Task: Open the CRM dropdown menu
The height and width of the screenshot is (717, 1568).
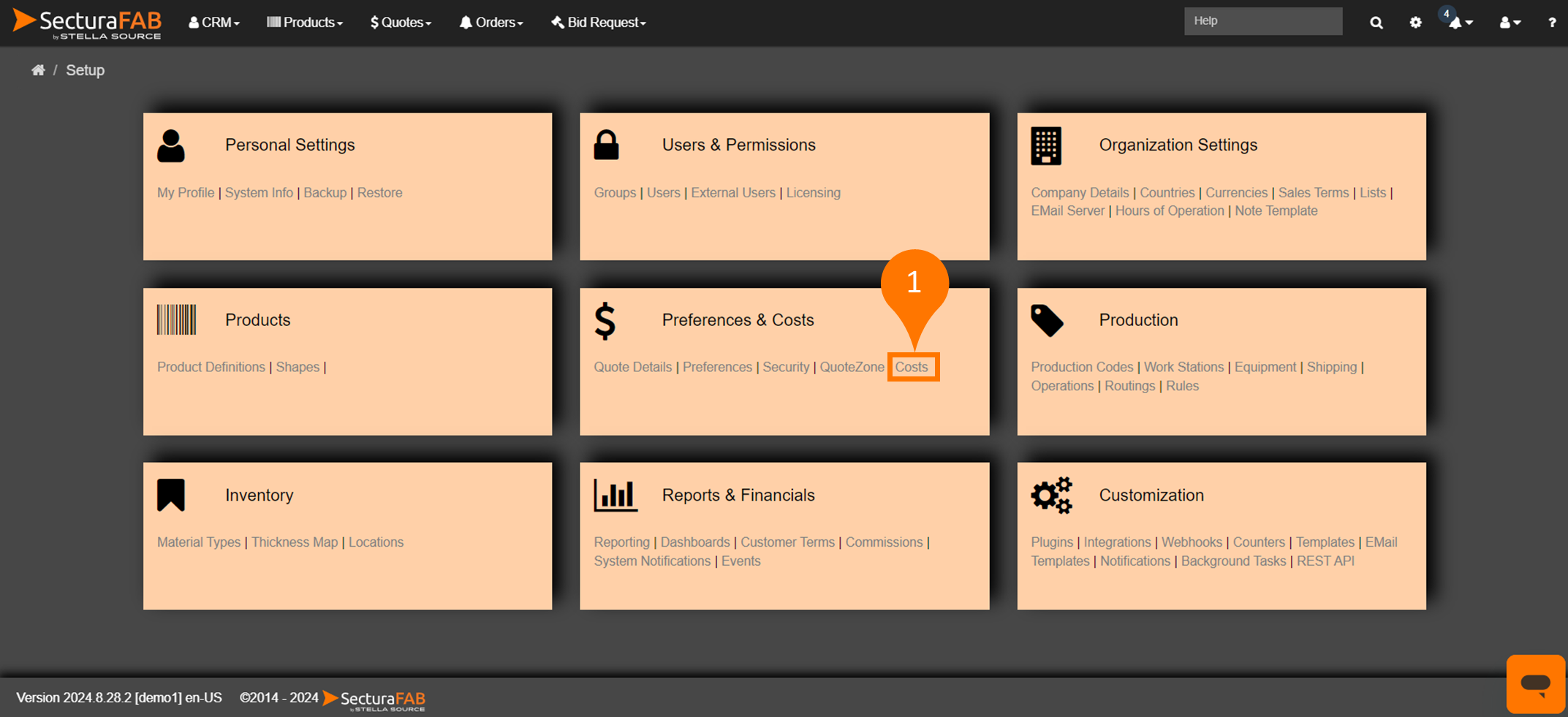Action: tap(214, 23)
